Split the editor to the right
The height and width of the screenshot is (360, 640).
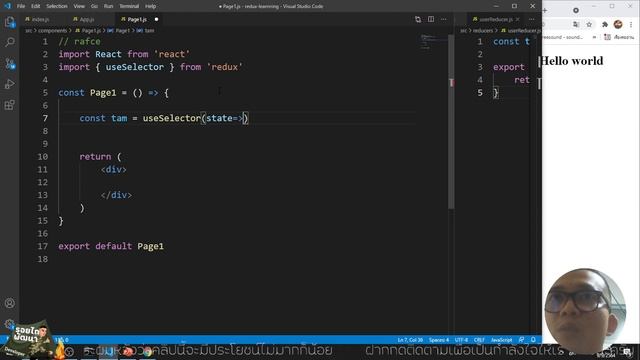click(431, 19)
